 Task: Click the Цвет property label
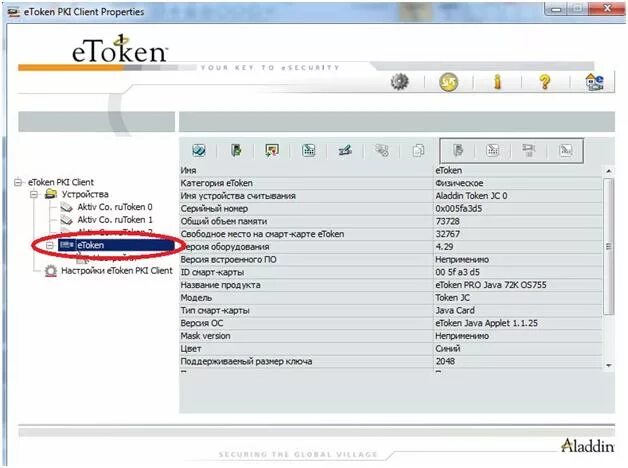tap(191, 349)
